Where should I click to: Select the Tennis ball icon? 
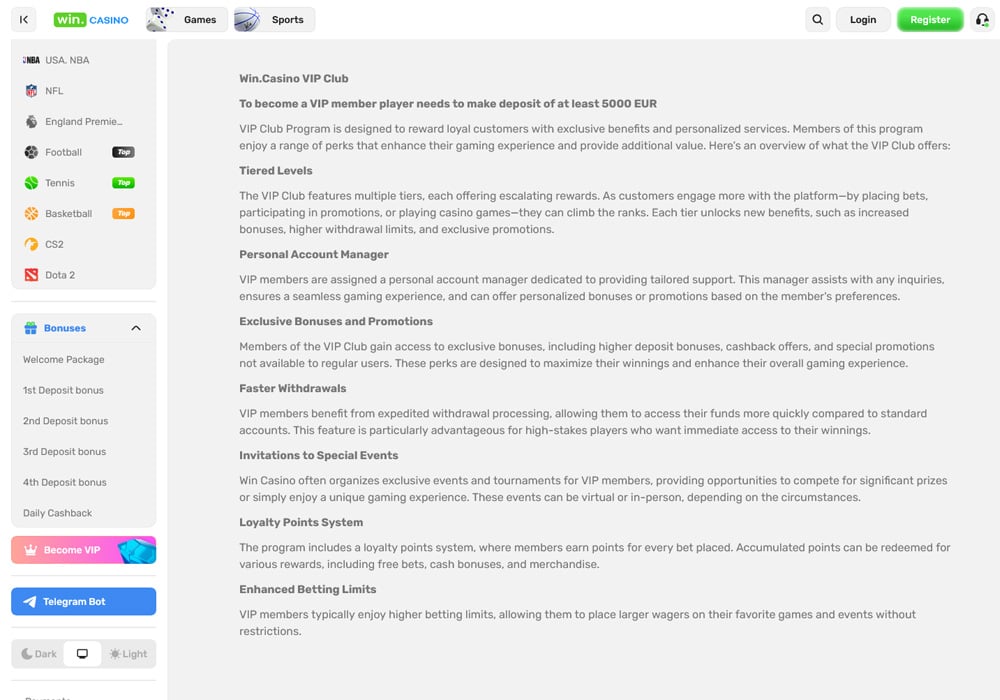(x=31, y=183)
